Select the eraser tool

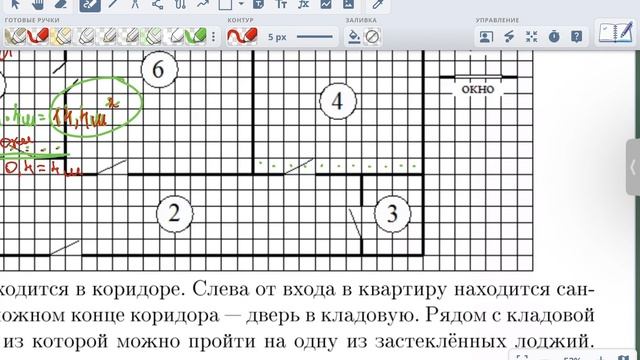coord(60,4)
